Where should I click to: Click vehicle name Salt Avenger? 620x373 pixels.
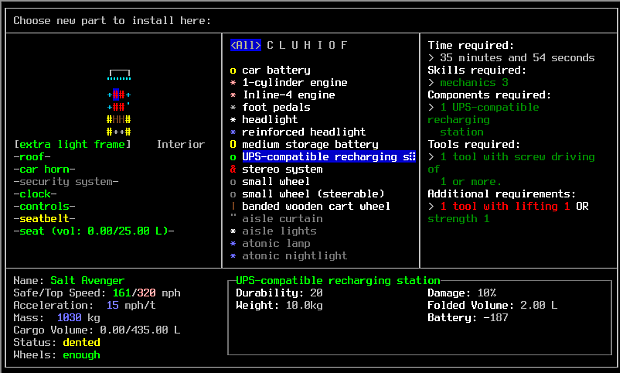click(x=87, y=280)
